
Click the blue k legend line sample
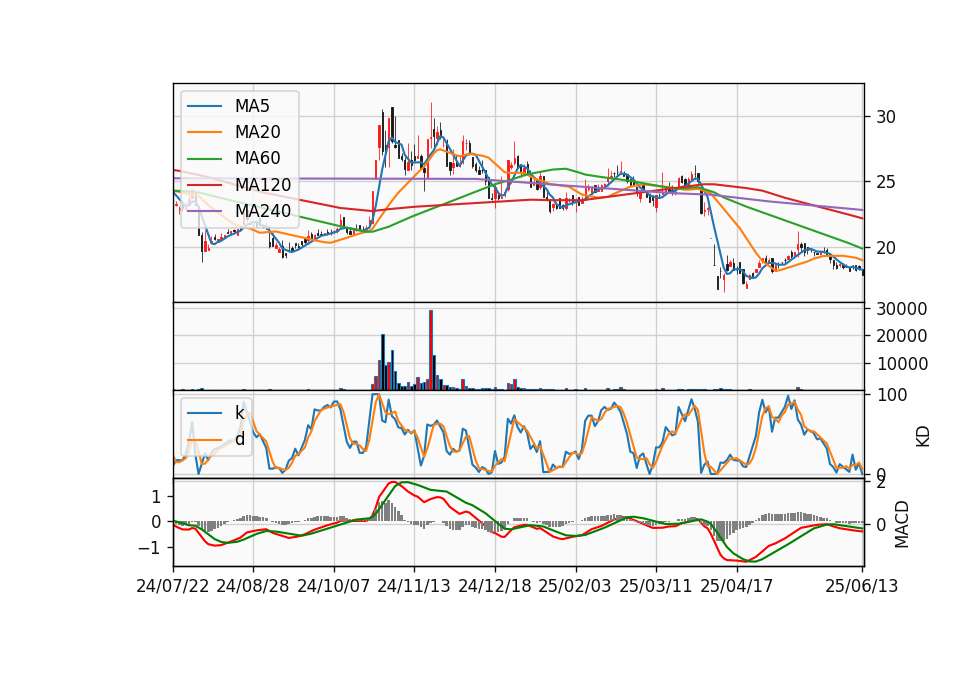pos(204,413)
